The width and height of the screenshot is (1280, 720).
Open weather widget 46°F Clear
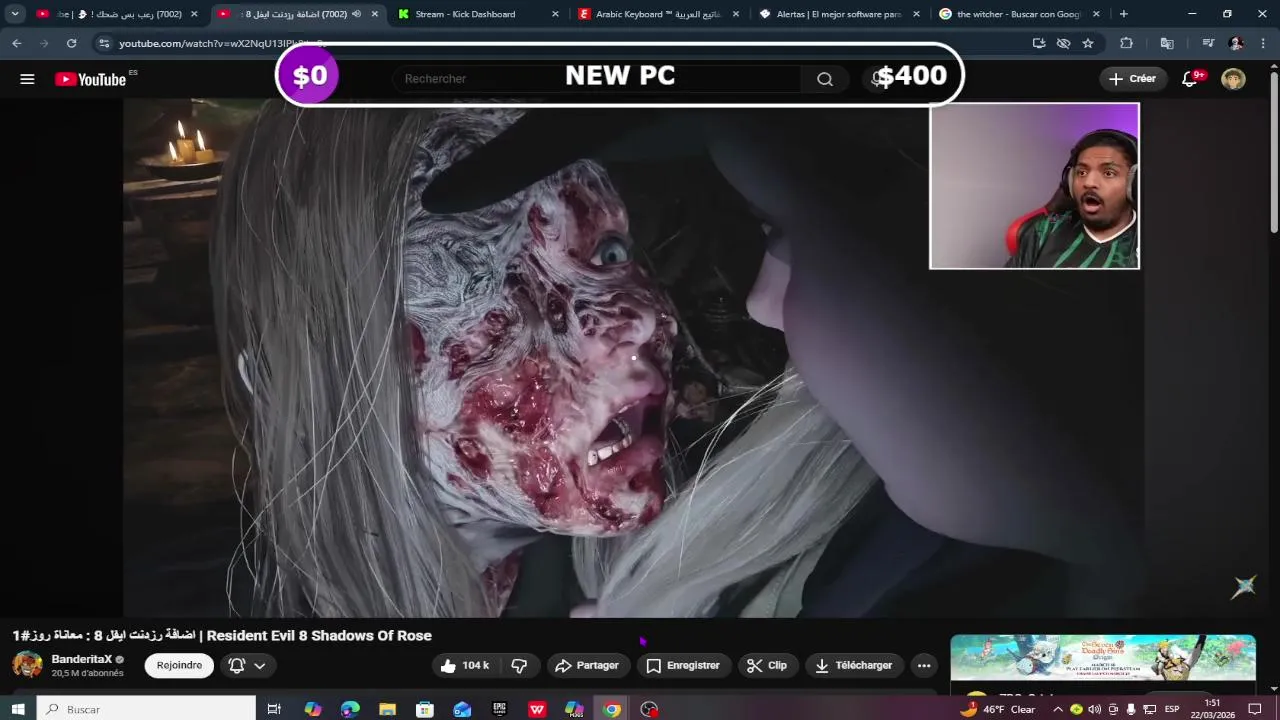click(997, 709)
